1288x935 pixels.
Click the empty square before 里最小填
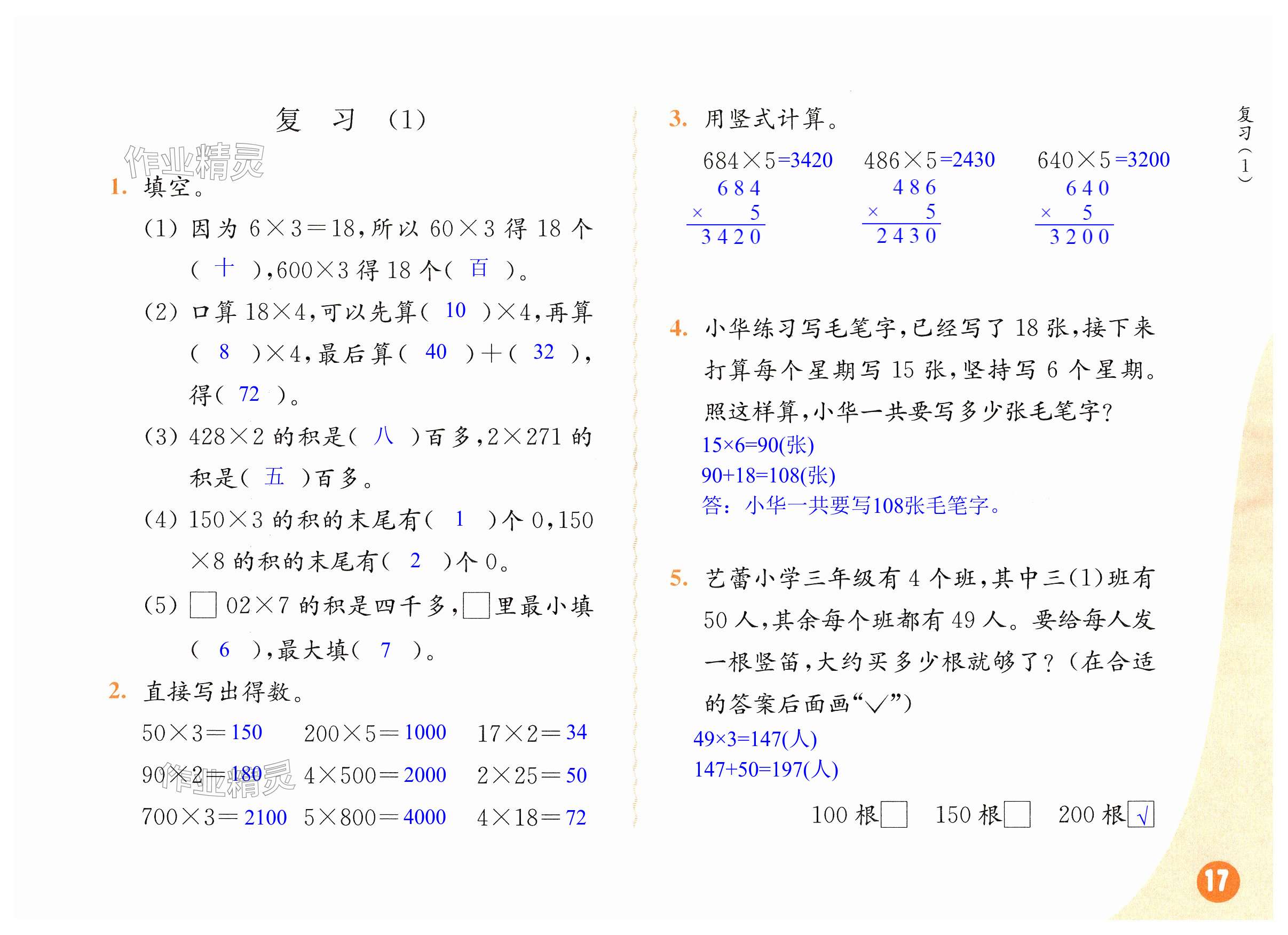(x=476, y=605)
